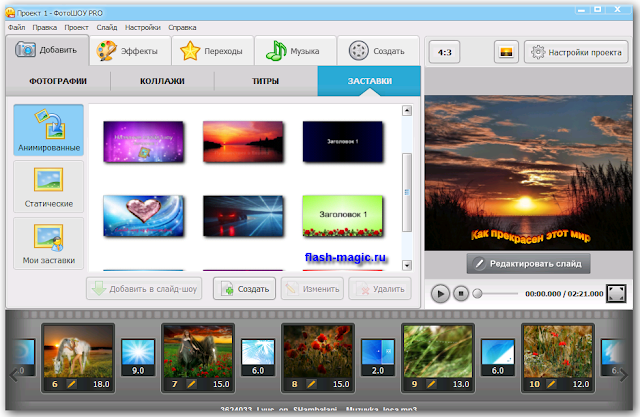Open the Слайд menu
Viewport: 640px width, 417px height.
click(x=107, y=27)
